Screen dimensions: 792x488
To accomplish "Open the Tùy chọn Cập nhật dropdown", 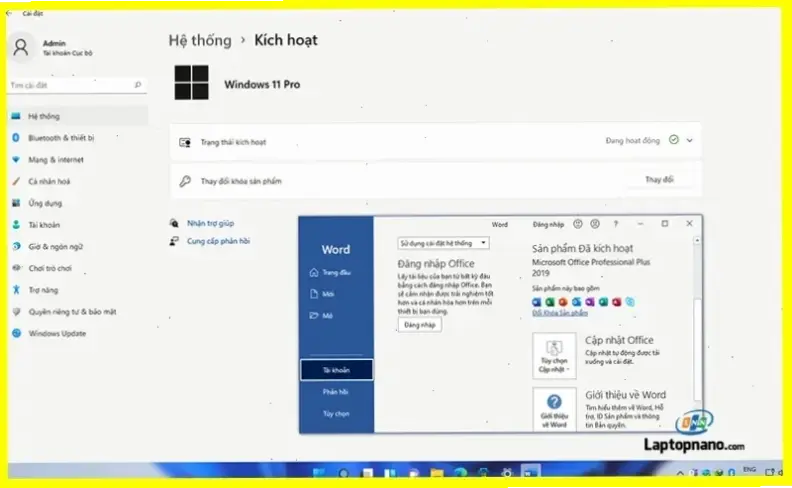I will (x=553, y=356).
